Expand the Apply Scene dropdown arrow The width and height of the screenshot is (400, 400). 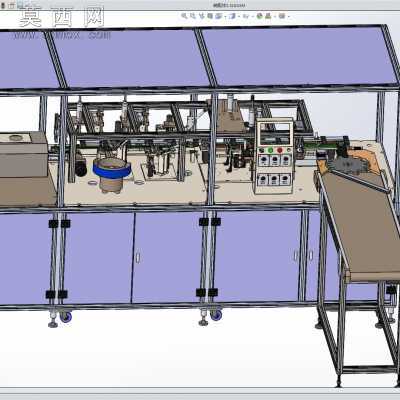click(275, 16)
